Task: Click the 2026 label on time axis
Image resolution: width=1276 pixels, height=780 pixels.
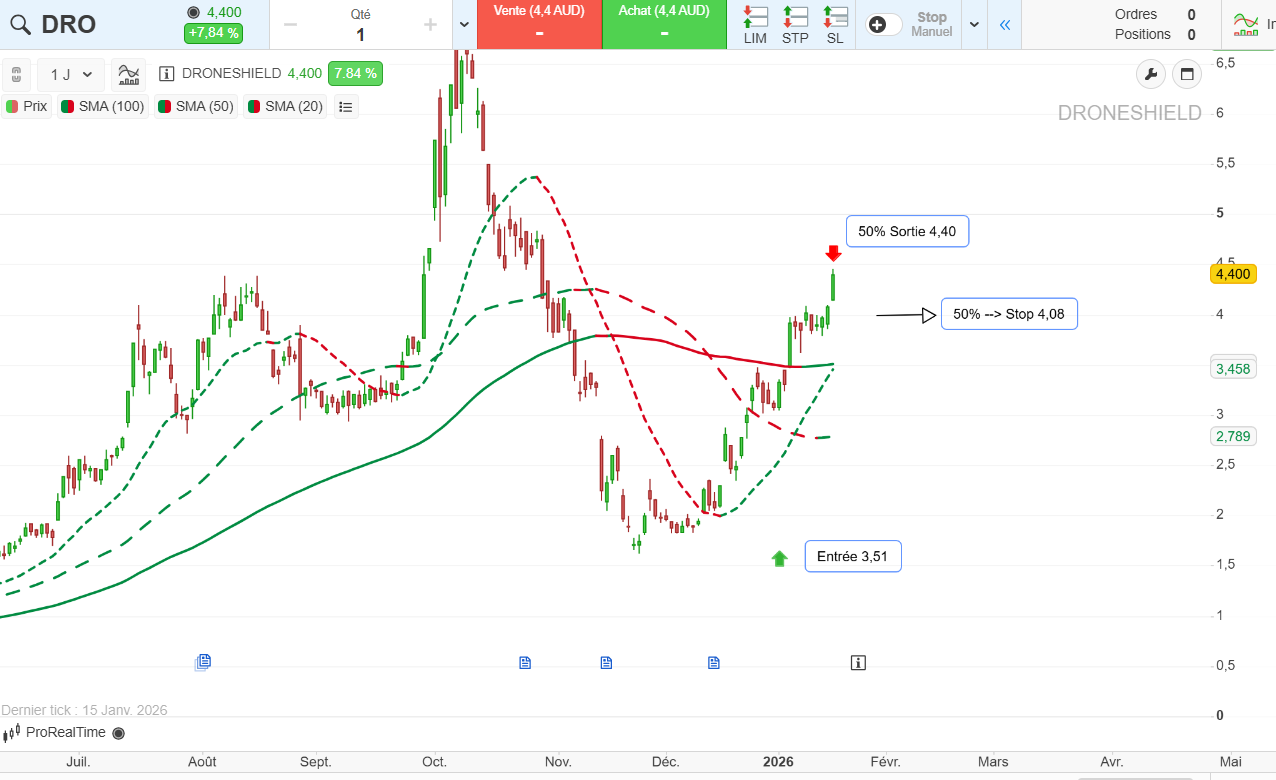Action: coord(778,762)
